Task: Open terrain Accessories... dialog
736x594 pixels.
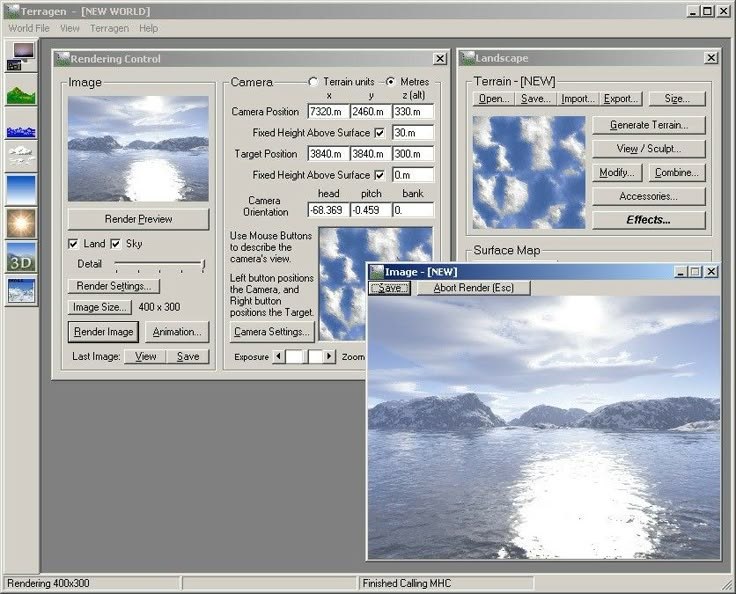Action: [x=649, y=196]
